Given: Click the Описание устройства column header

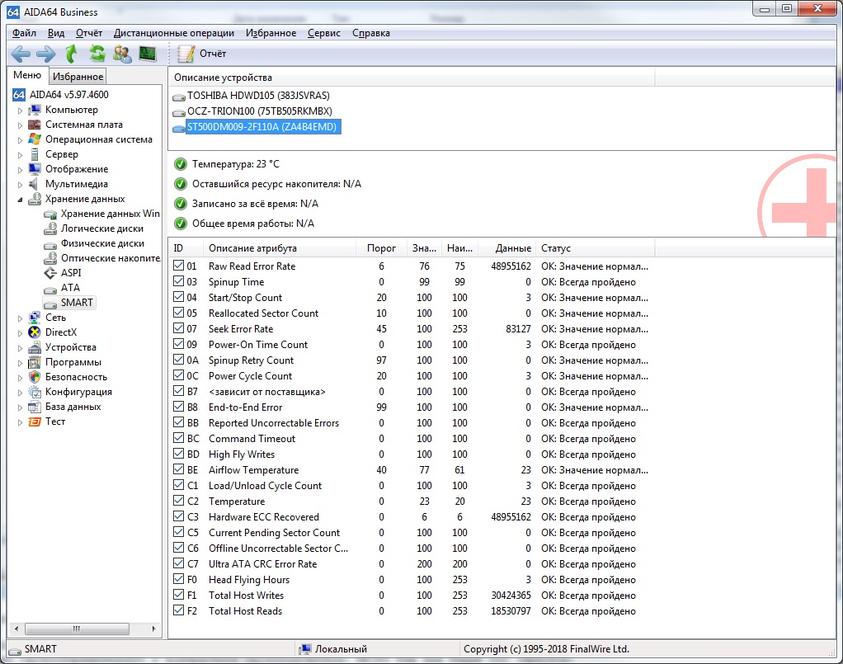Looking at the screenshot, I should tap(412, 77).
